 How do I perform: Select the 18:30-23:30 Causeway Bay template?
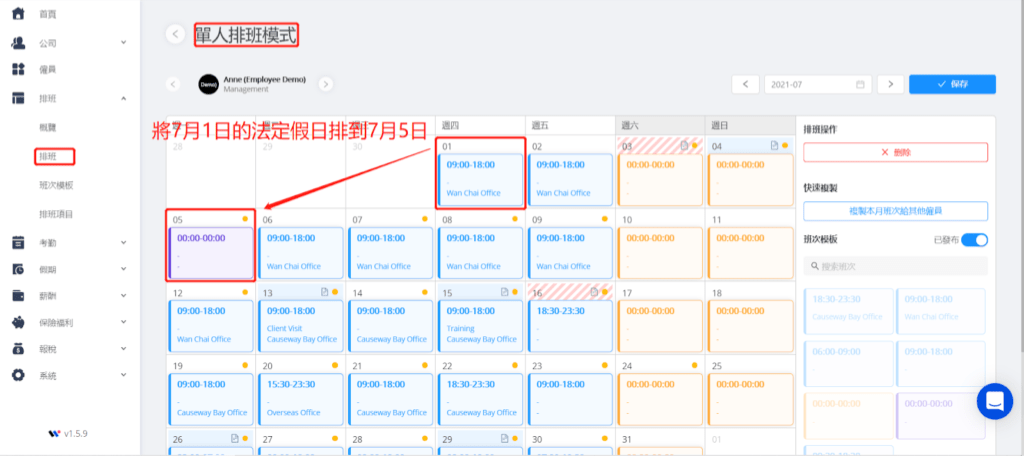[848, 311]
